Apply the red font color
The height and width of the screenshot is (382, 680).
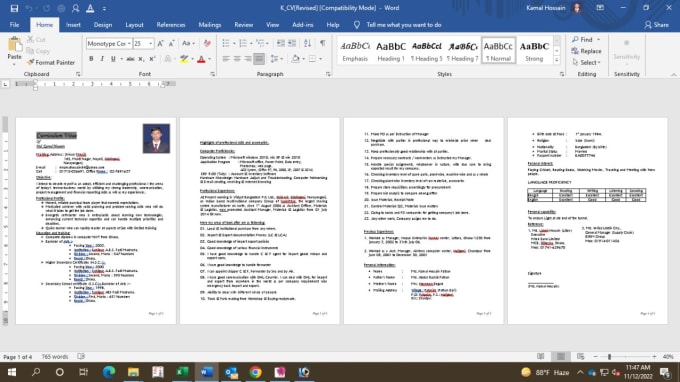(201, 59)
